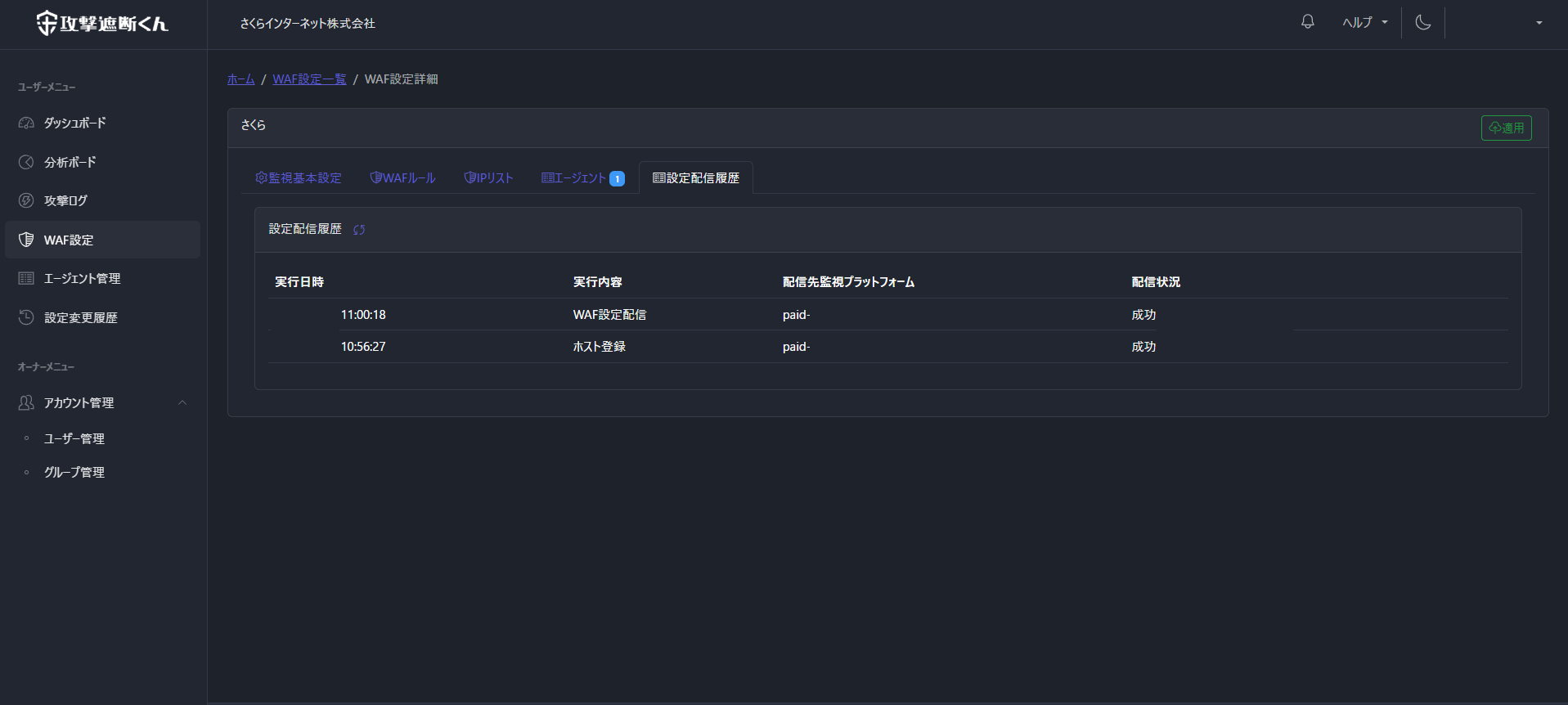Click the 適用 button
This screenshot has height=705, width=1568.
1506,128
